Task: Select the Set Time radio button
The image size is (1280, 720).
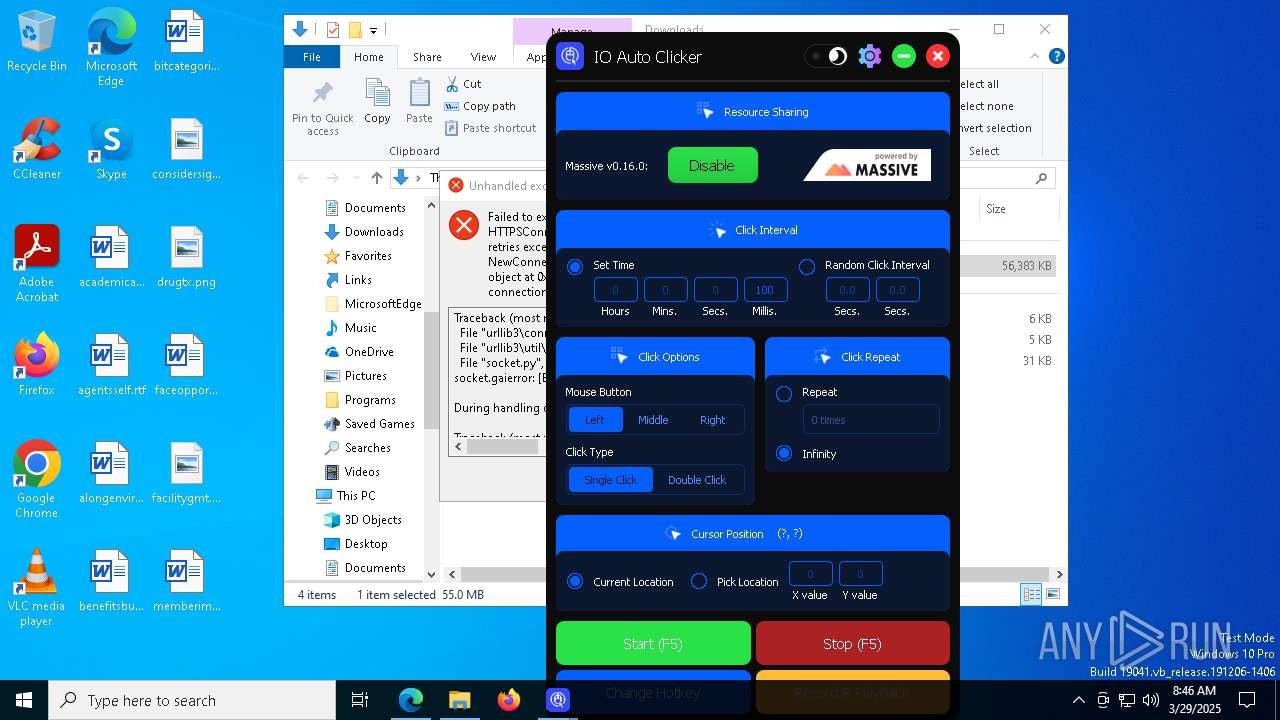Action: tap(575, 267)
